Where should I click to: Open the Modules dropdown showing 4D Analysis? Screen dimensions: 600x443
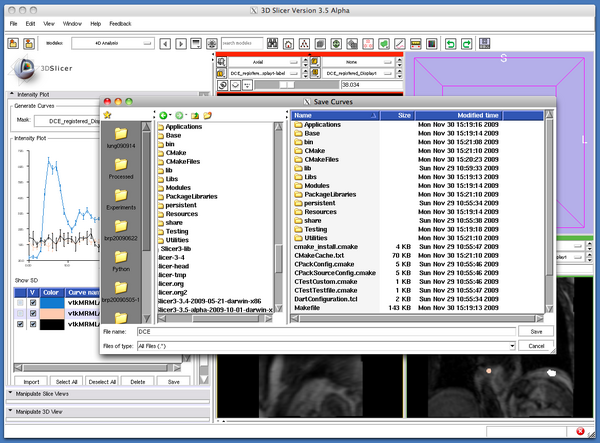point(111,44)
